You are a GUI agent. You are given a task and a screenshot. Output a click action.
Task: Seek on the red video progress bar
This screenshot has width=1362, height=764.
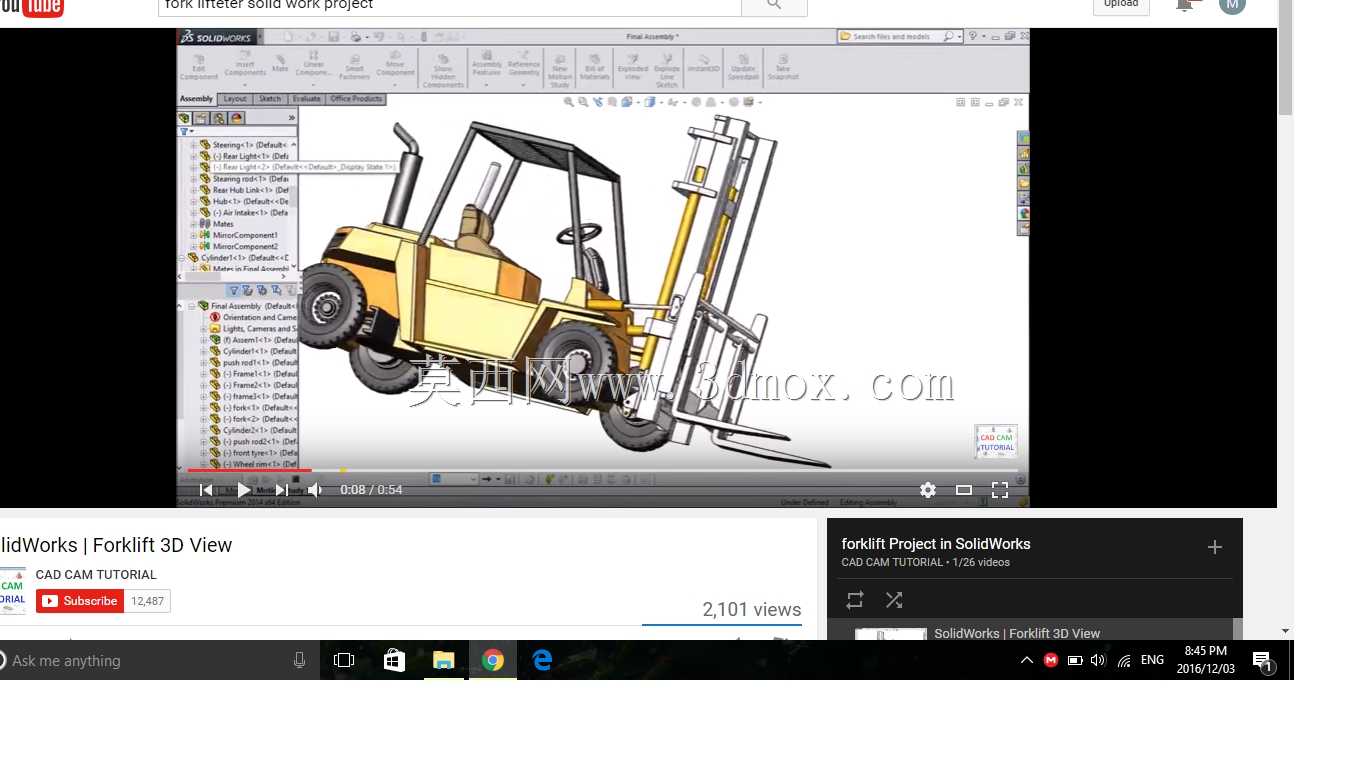pos(250,470)
